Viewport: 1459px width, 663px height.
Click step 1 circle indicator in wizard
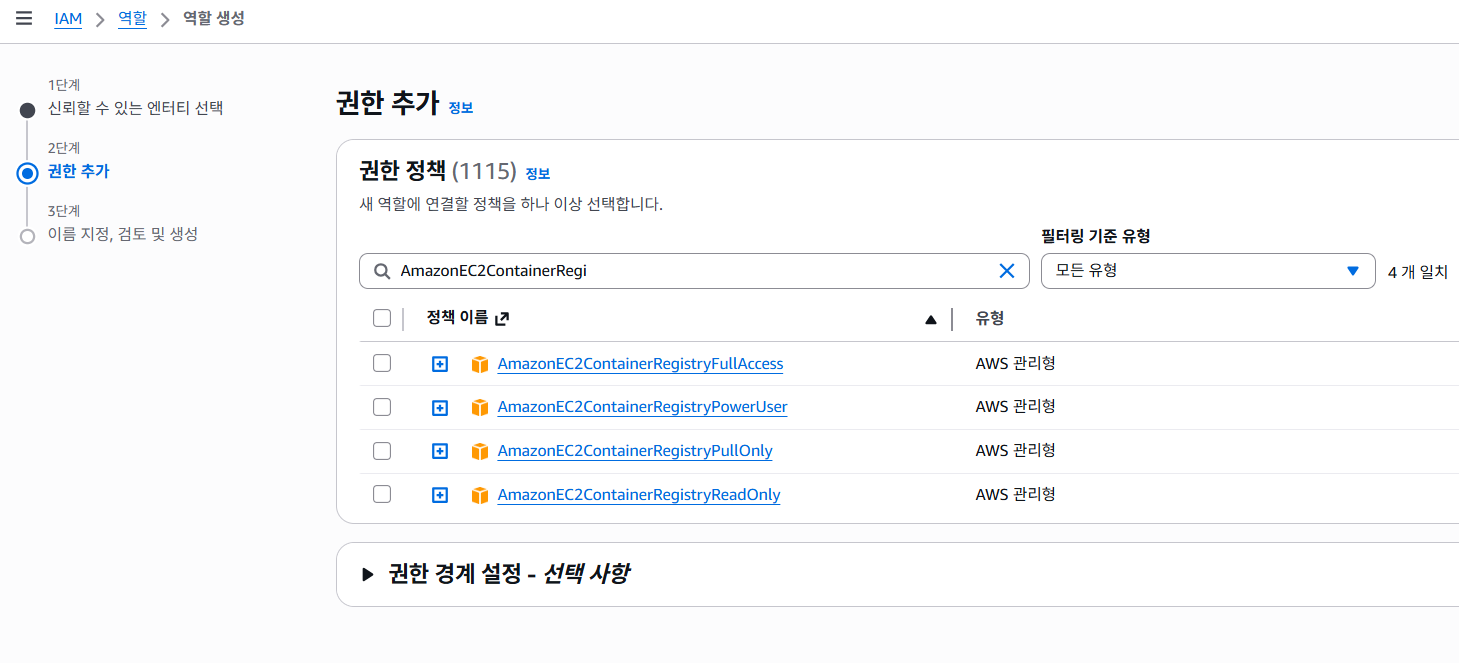(x=28, y=110)
